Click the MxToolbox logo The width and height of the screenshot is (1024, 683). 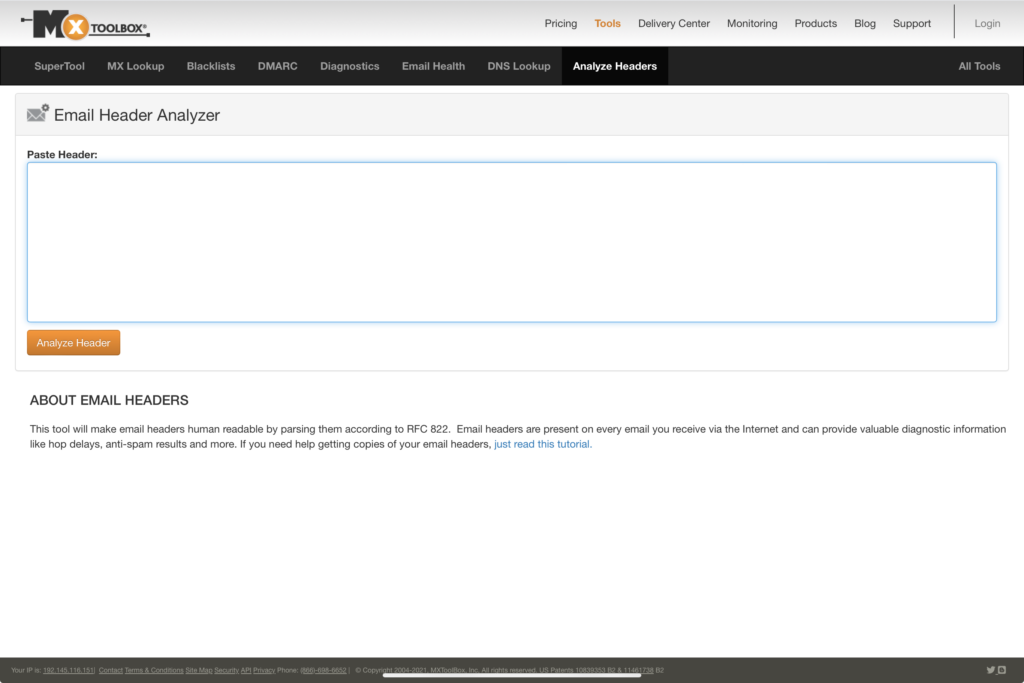pos(85,25)
